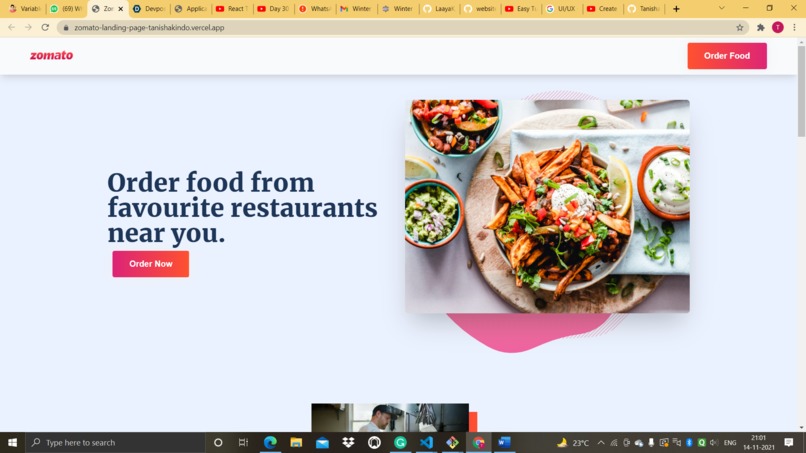The height and width of the screenshot is (453, 806).
Task: Click the Chrome icon on taskbar
Action: [x=479, y=442]
